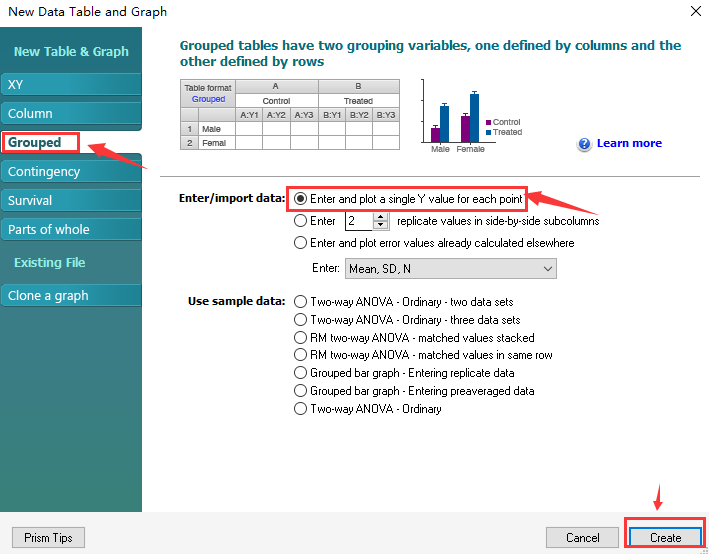This screenshot has width=709, height=554.
Task: Select RM two-way ANOVA matched values stacked
Action: [300, 337]
